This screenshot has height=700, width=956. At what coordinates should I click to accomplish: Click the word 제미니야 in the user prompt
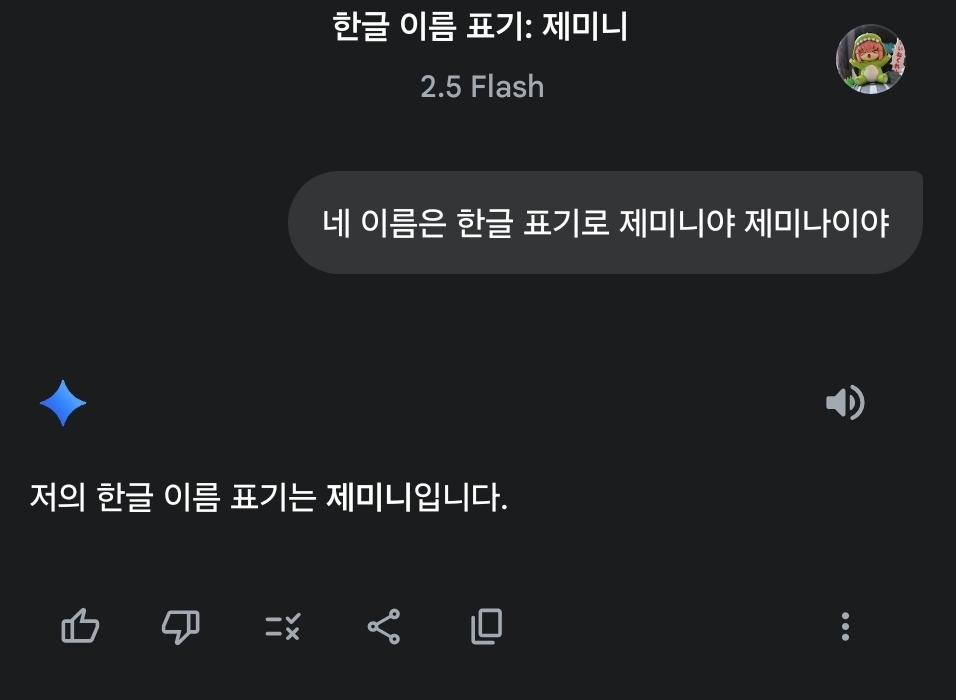point(676,222)
